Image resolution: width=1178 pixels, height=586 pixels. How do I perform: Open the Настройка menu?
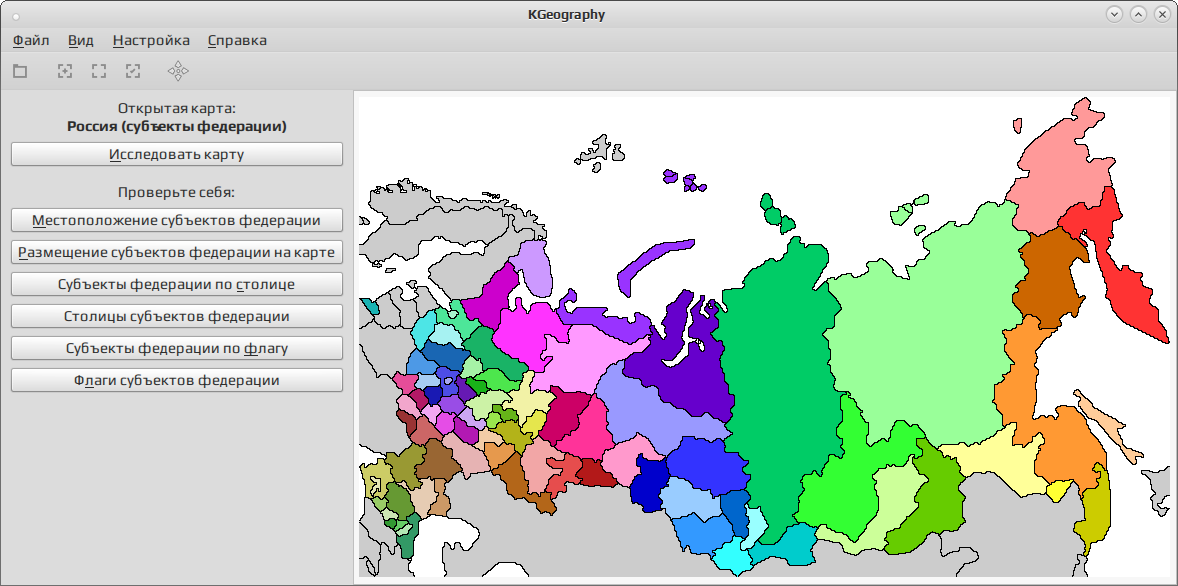click(x=151, y=41)
